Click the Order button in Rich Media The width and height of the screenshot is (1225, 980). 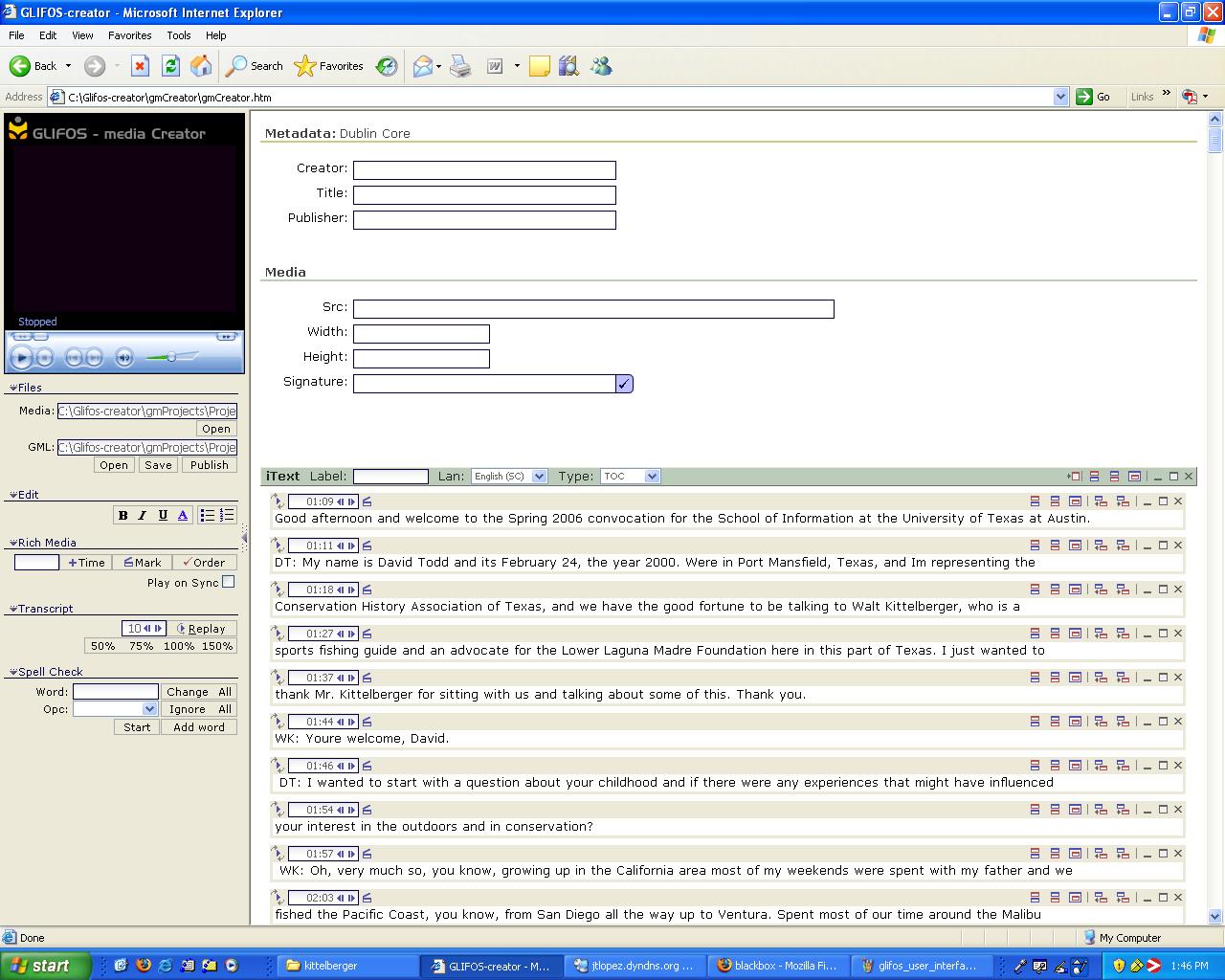coord(205,563)
